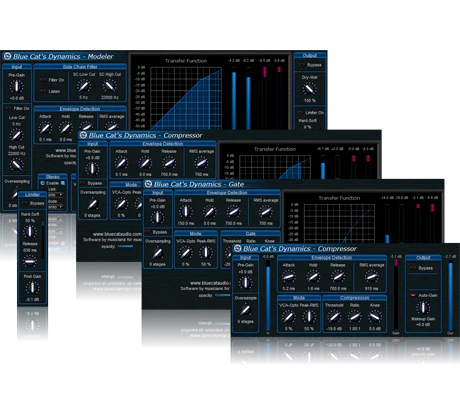Toggle Filter On in Modeler's Side Chain Filter
This screenshot has height=416, width=460.
pos(43,80)
